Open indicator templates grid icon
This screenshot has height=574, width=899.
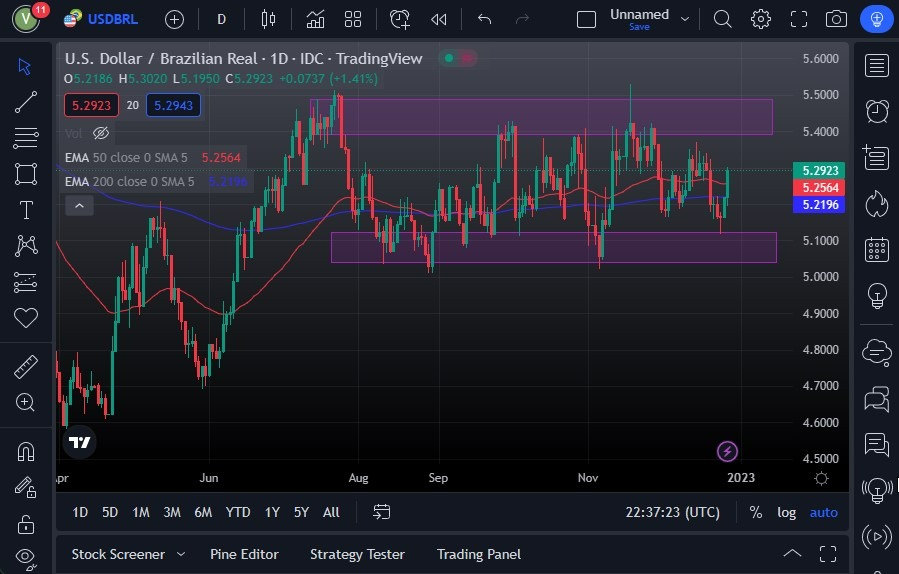(x=353, y=19)
